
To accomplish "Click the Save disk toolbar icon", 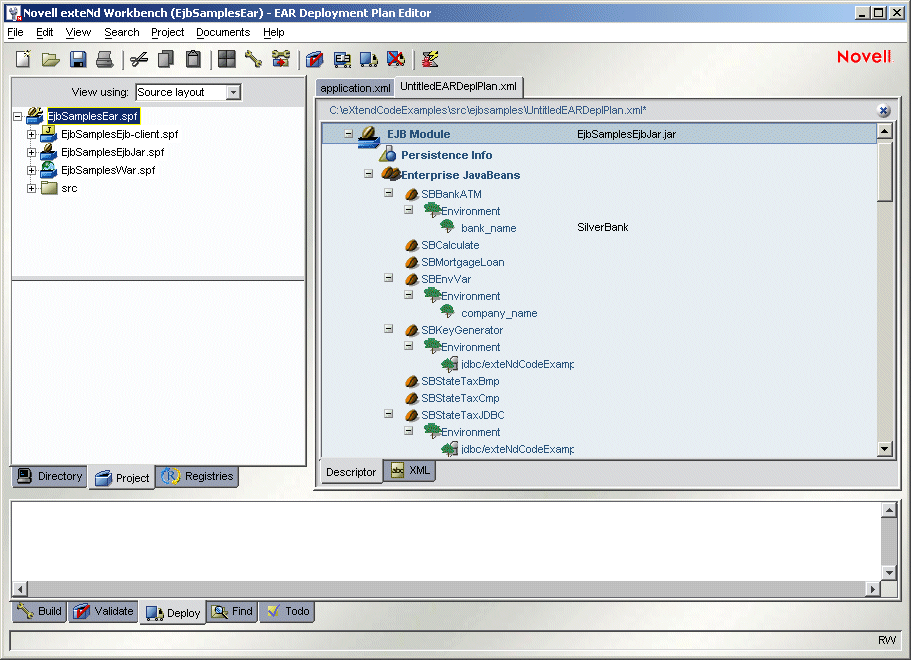I will (78, 59).
